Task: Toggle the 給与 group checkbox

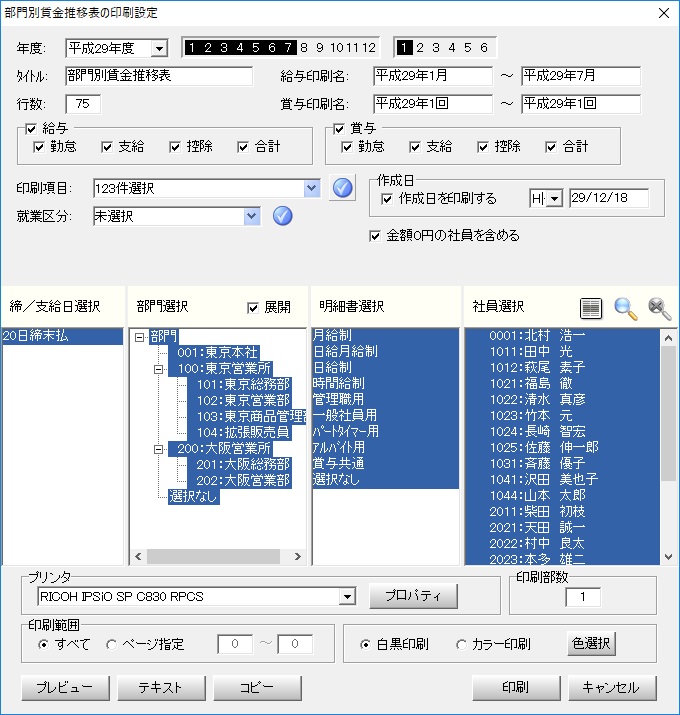Action: coord(31,129)
